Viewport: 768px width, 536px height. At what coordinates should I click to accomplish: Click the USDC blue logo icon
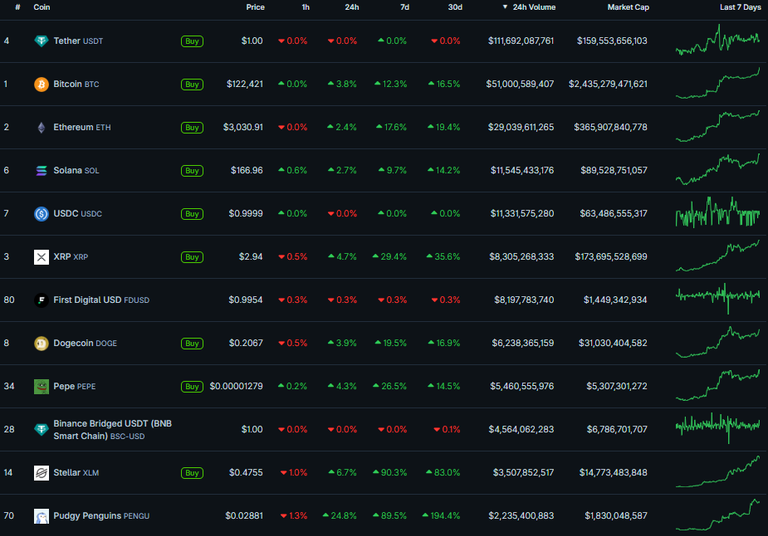[x=41, y=214]
